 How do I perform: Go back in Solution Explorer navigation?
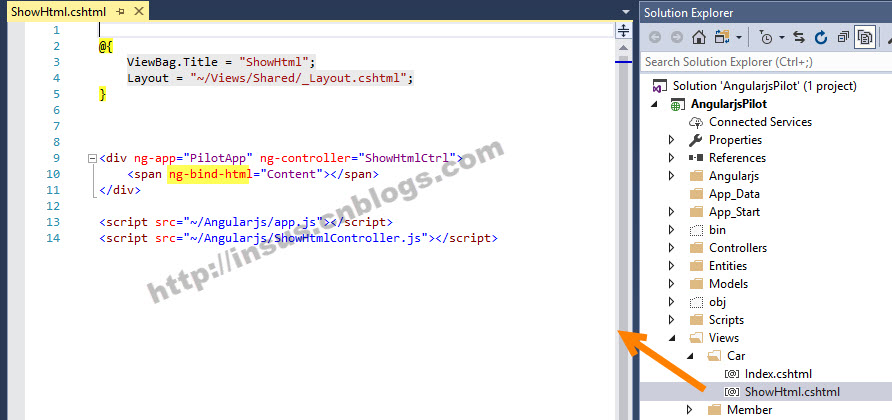pyautogui.click(x=655, y=37)
